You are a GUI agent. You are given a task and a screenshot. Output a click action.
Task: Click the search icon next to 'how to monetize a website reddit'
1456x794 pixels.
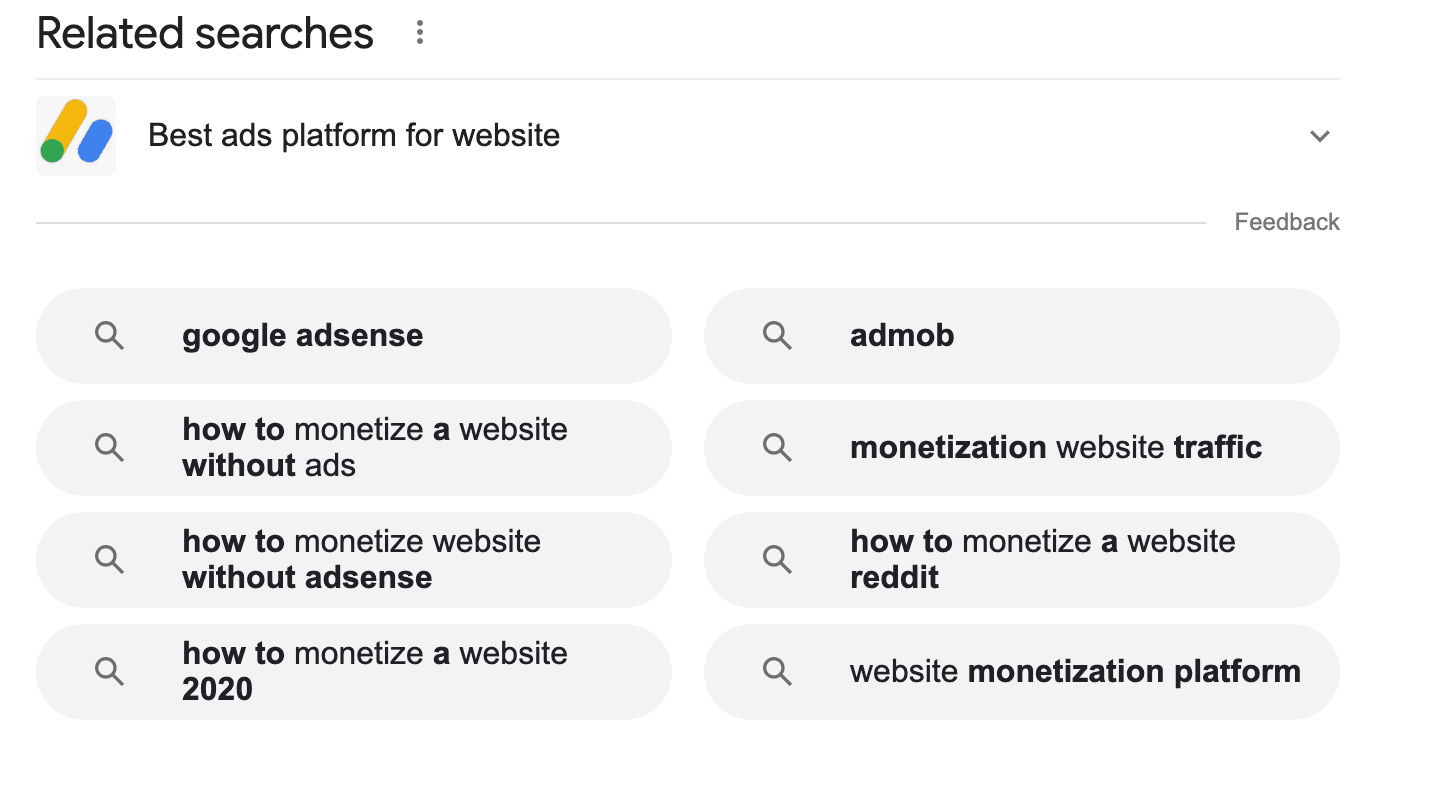click(x=778, y=559)
